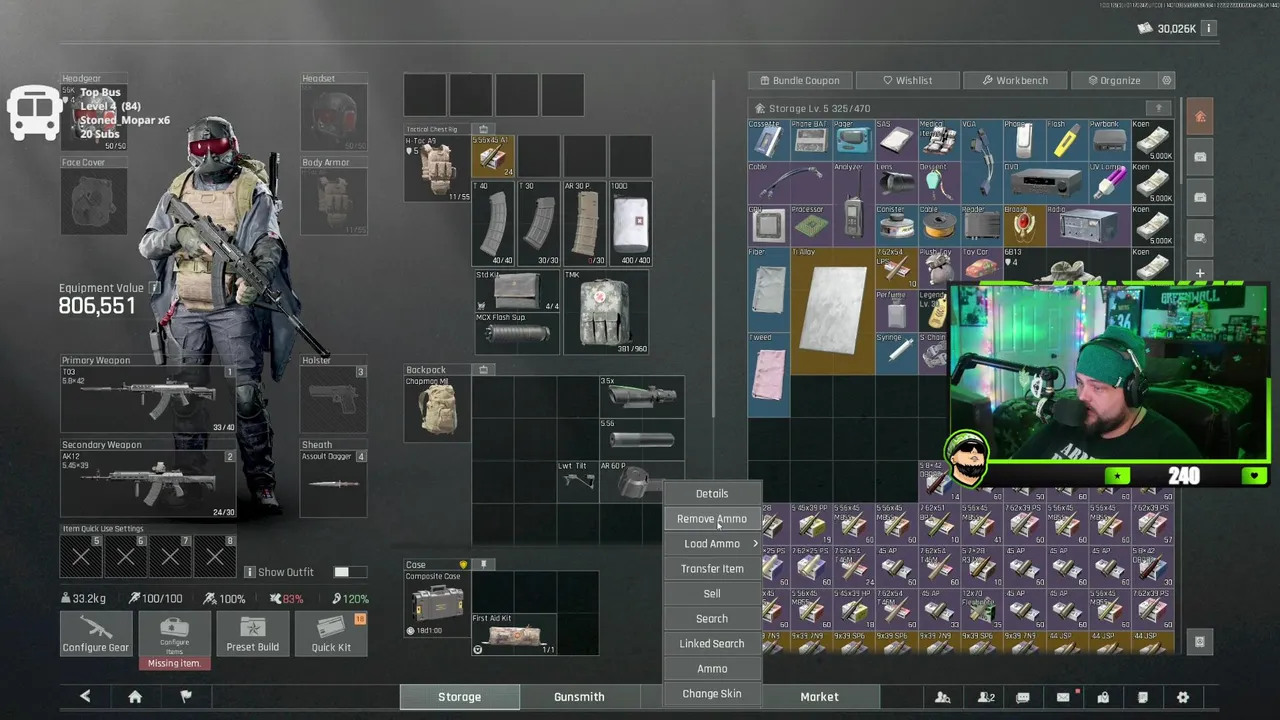Screen dimensions: 1280x720
Task: Click the Tactical Chest Rig lock icon
Action: pos(483,129)
